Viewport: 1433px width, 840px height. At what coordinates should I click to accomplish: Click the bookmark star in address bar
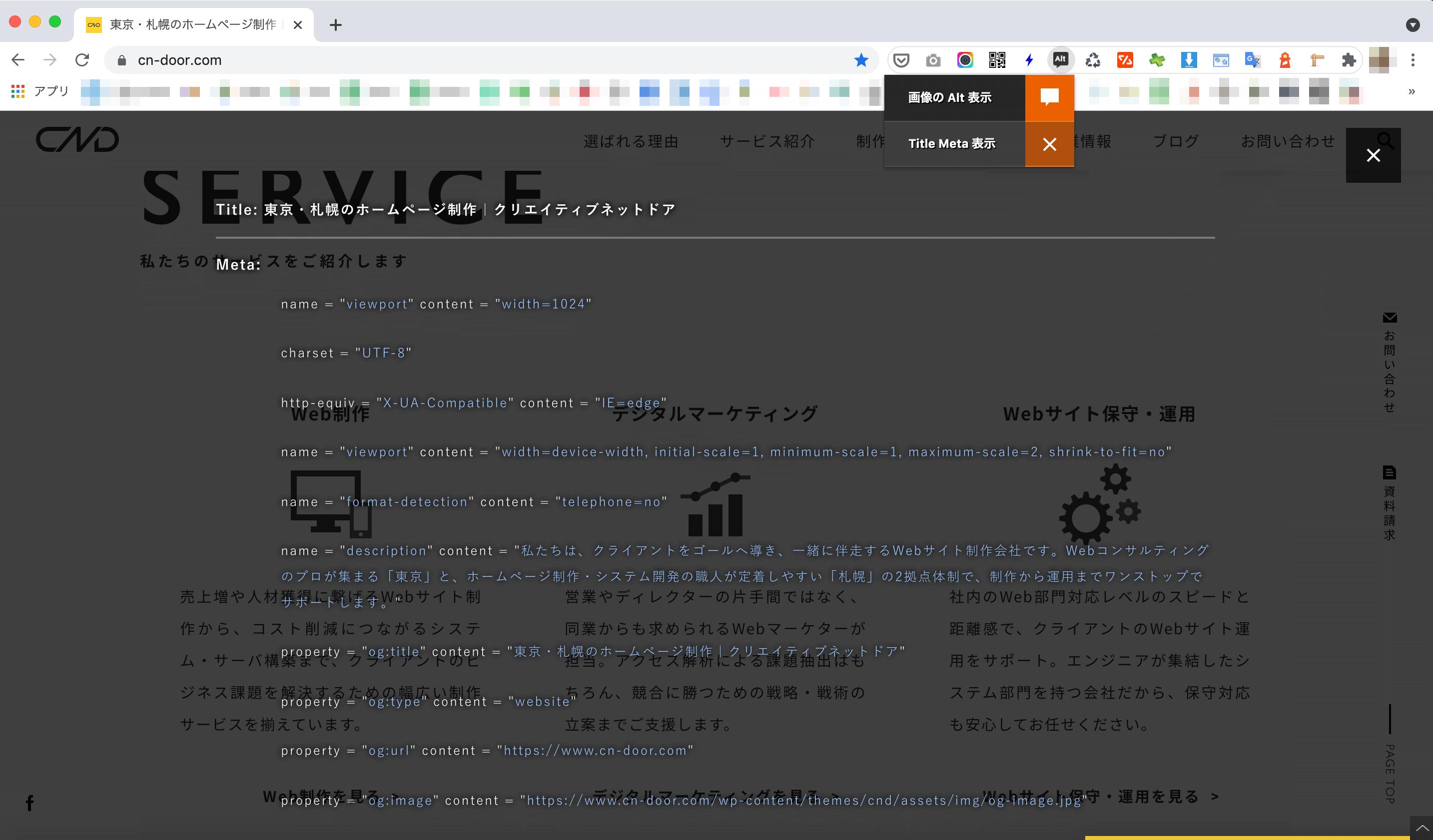[x=861, y=60]
